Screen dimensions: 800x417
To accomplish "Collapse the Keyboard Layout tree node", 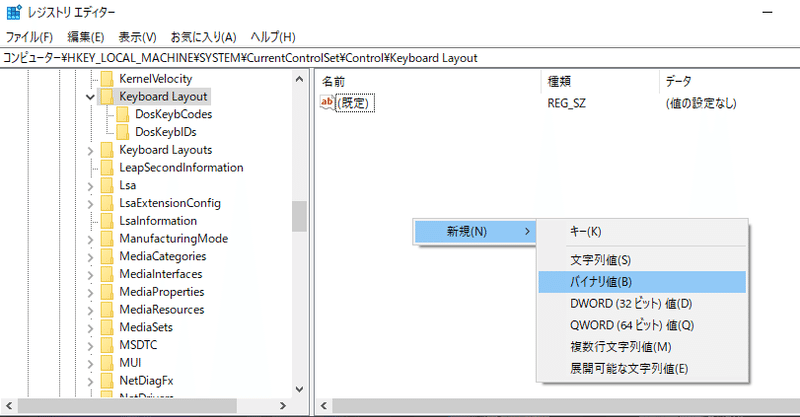I will pyautogui.click(x=90, y=97).
